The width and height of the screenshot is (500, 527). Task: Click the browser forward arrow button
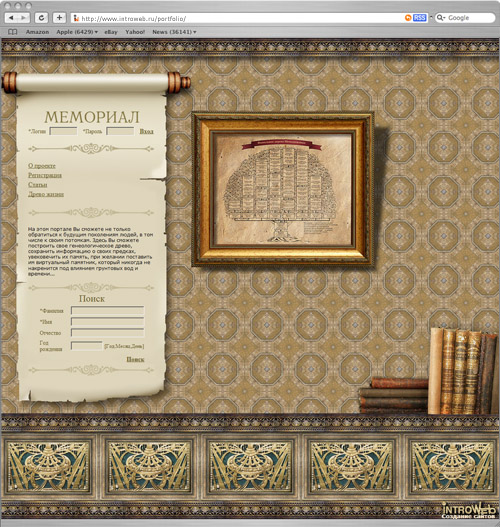tap(24, 18)
